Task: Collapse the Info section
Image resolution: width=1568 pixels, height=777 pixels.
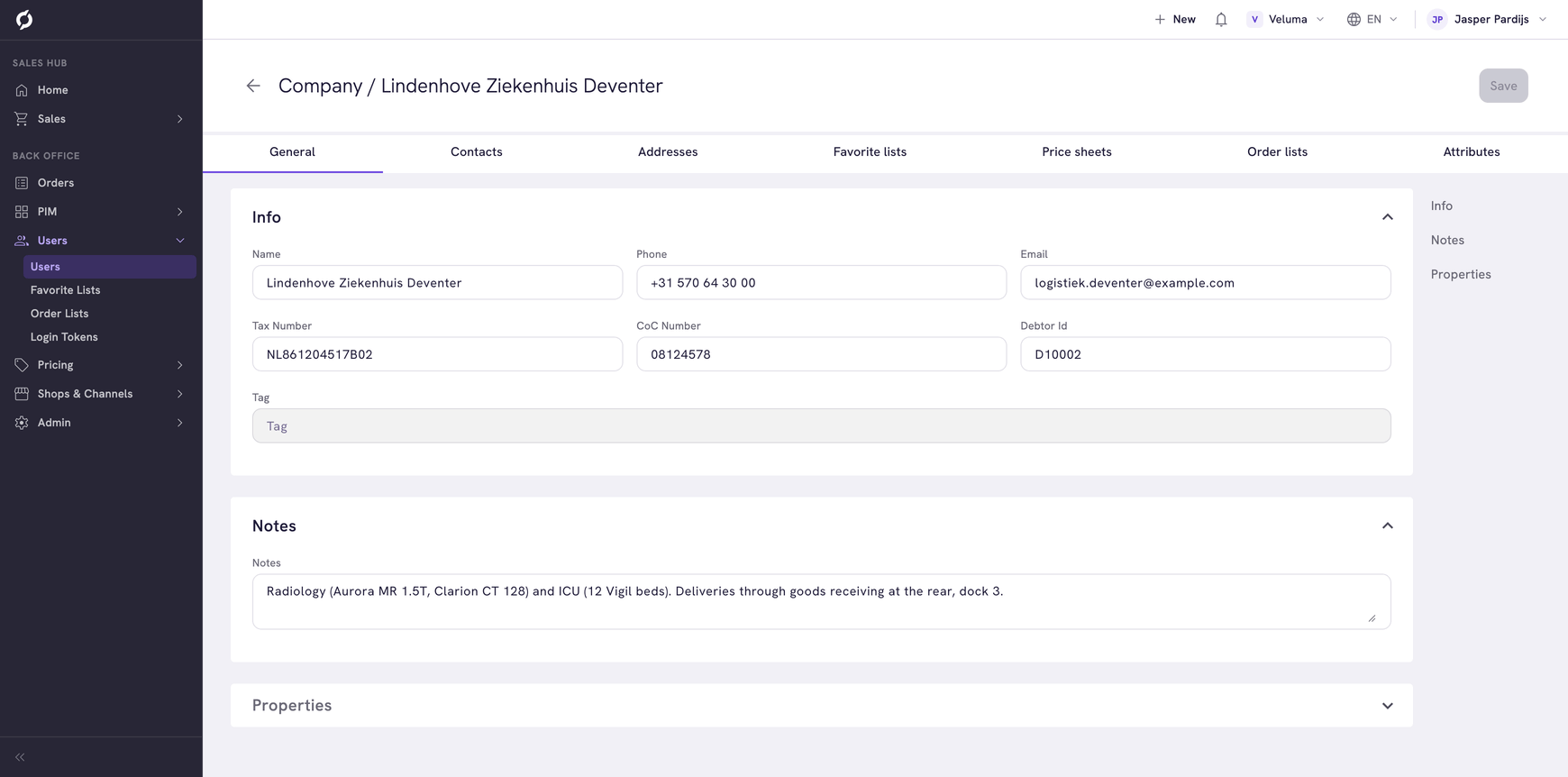Action: click(x=1388, y=217)
